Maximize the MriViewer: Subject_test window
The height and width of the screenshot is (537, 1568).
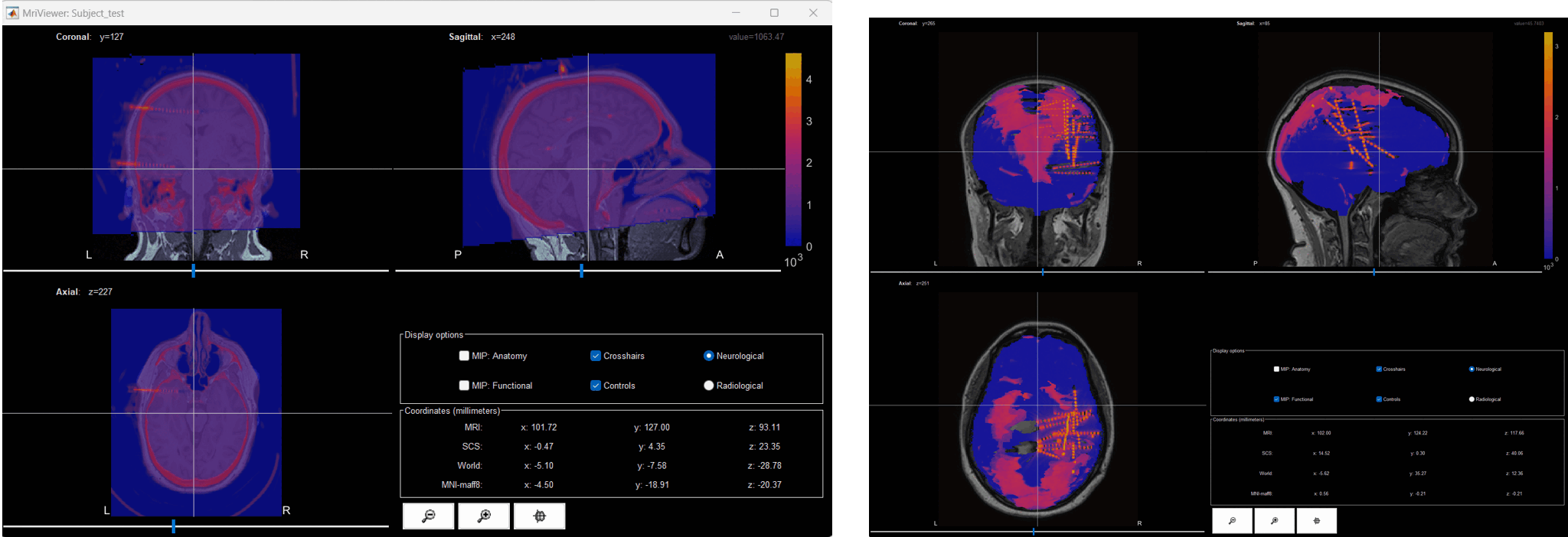pyautogui.click(x=774, y=13)
